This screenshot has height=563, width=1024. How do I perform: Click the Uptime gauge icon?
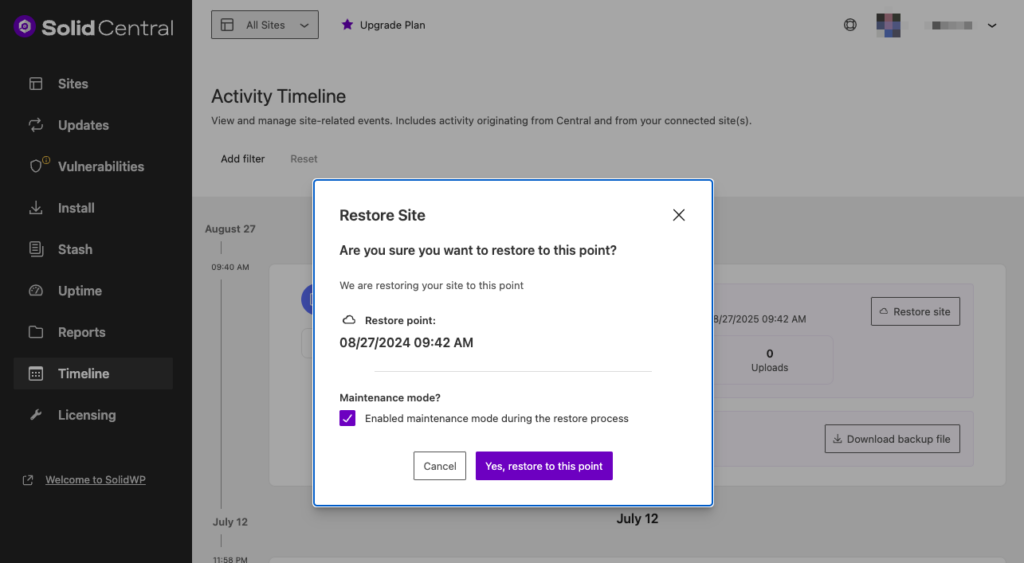[36, 291]
